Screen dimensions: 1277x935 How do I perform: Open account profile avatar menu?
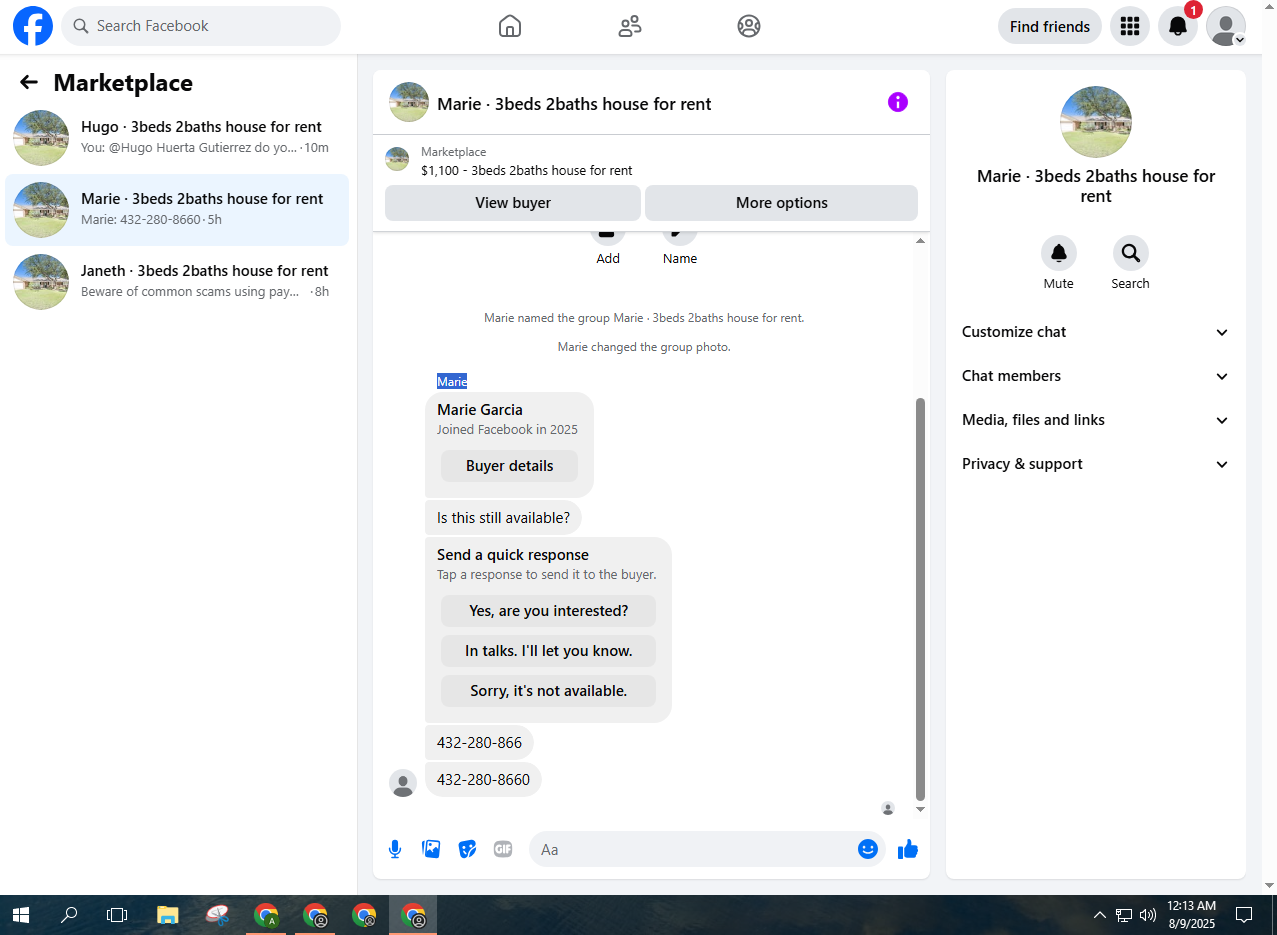1226,26
